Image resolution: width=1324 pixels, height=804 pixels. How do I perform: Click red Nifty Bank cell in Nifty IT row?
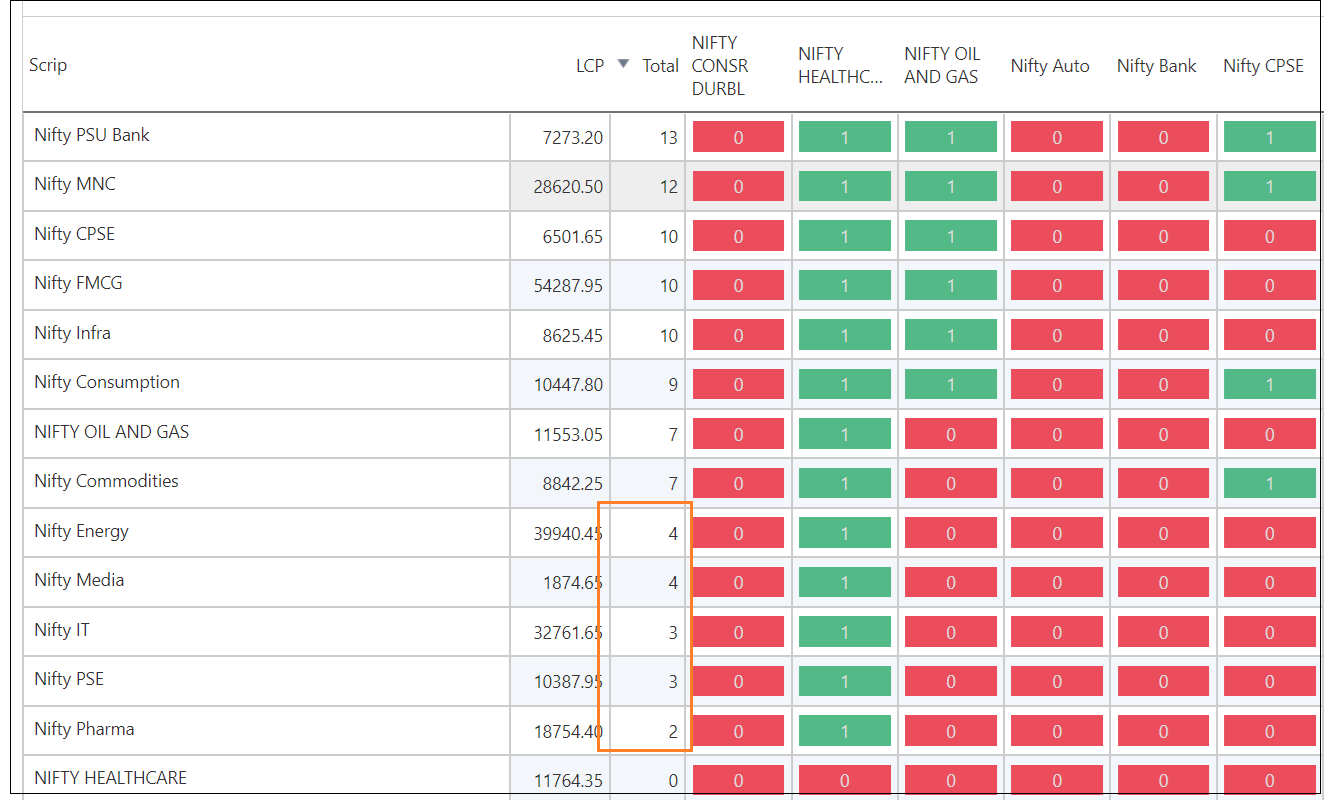pos(1164,633)
